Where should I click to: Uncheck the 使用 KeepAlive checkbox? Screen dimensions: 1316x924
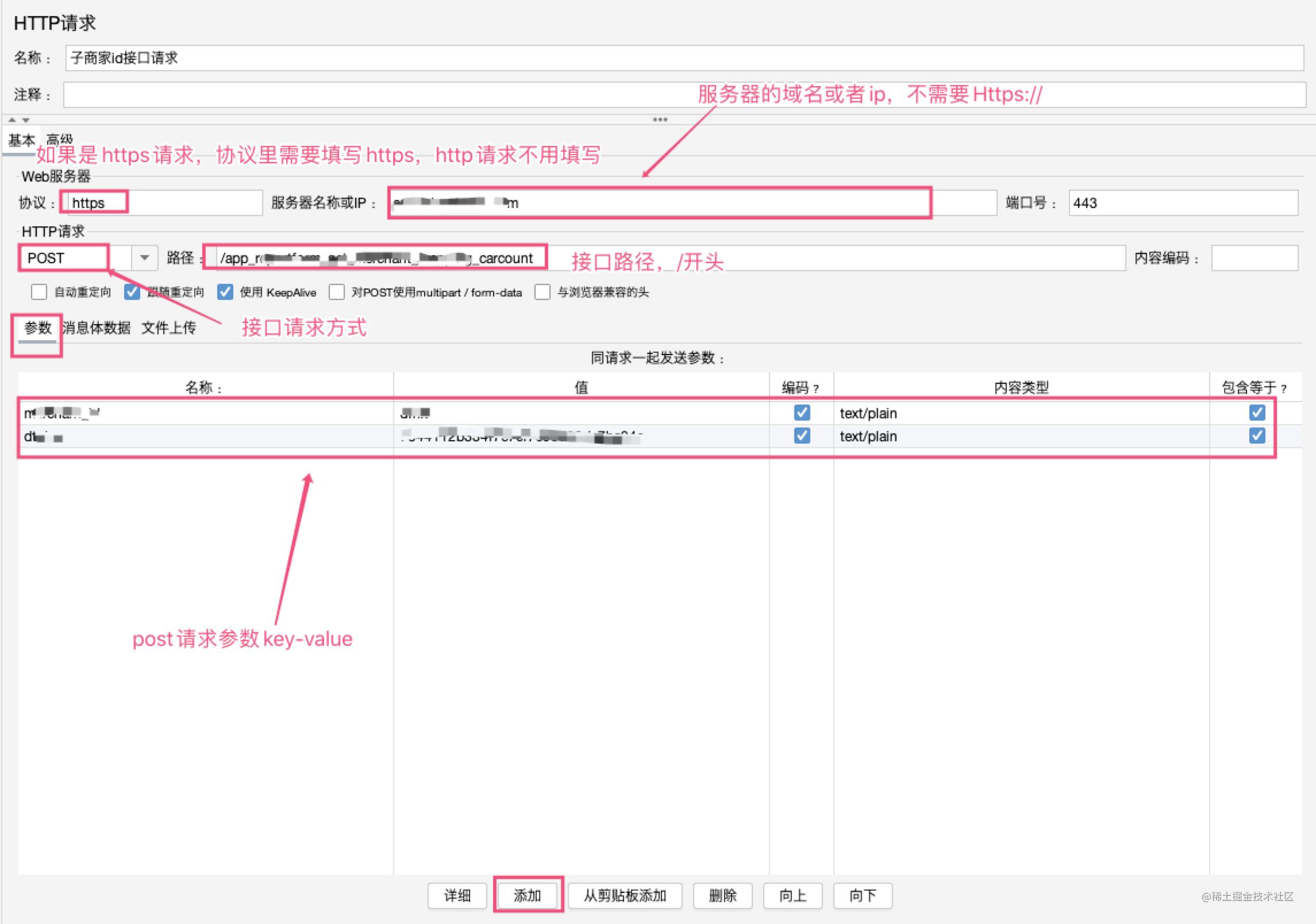click(x=225, y=292)
